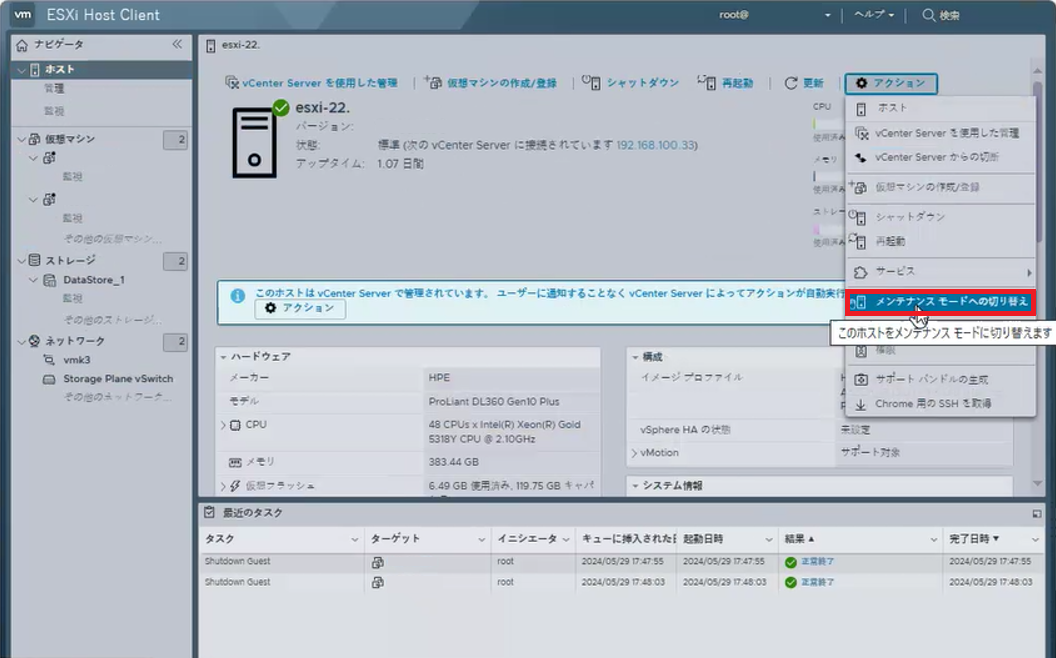Open the ヘルプ dropdown menu

tap(874, 15)
